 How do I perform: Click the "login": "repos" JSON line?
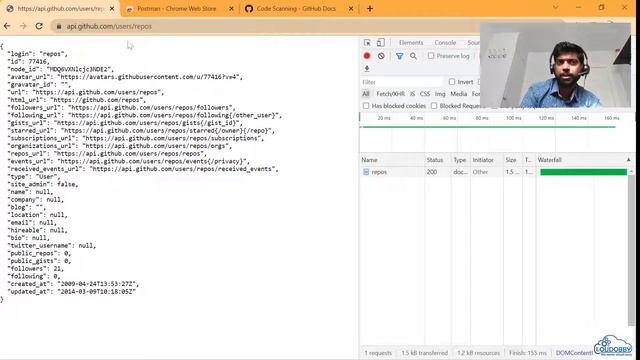tap(37, 54)
